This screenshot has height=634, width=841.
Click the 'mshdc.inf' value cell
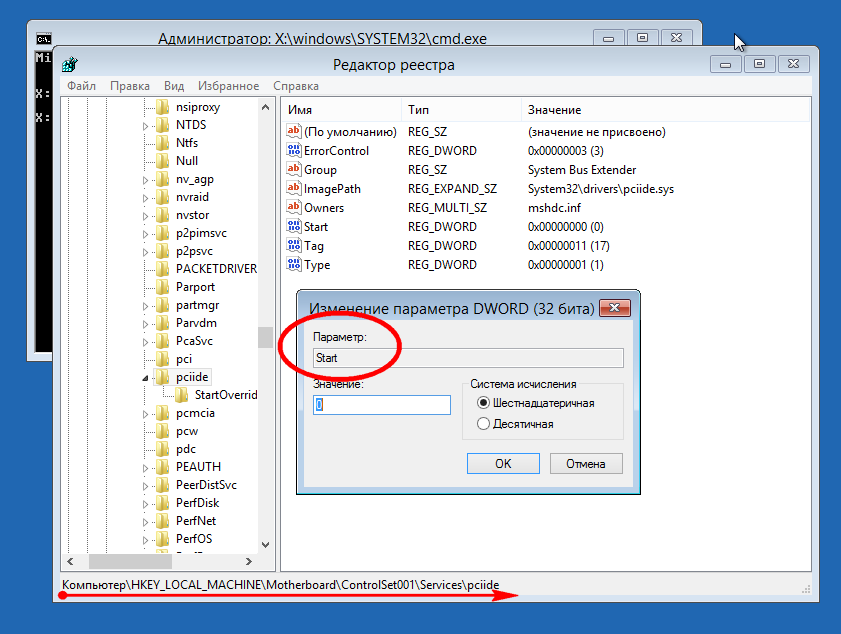(554, 208)
